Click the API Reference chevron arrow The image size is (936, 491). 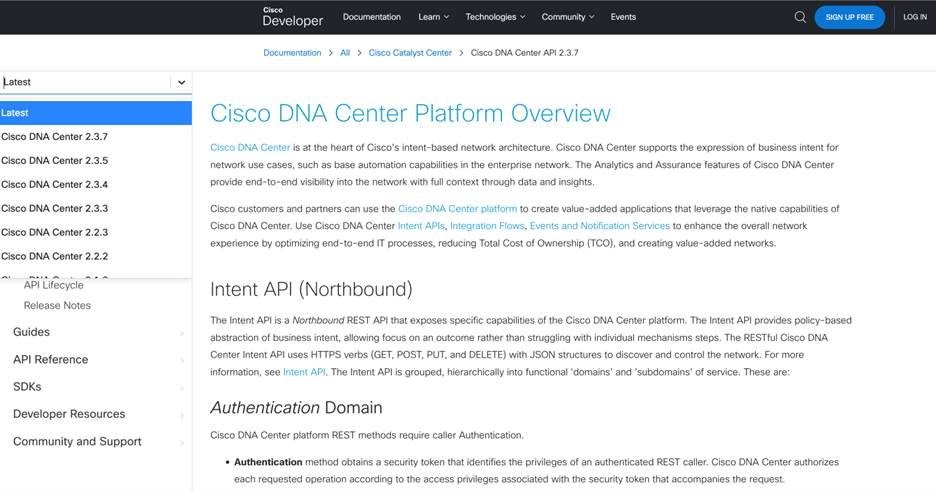182,361
